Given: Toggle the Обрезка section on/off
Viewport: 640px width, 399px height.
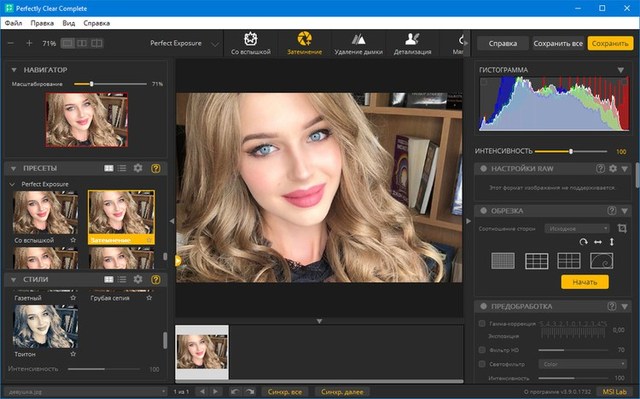Looking at the screenshot, I should 484,211.
